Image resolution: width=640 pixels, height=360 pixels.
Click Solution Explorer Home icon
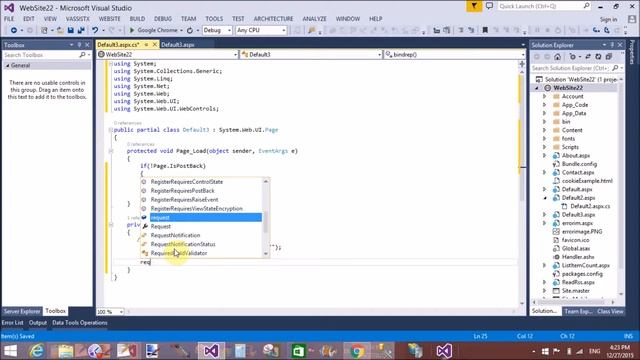click(558, 57)
